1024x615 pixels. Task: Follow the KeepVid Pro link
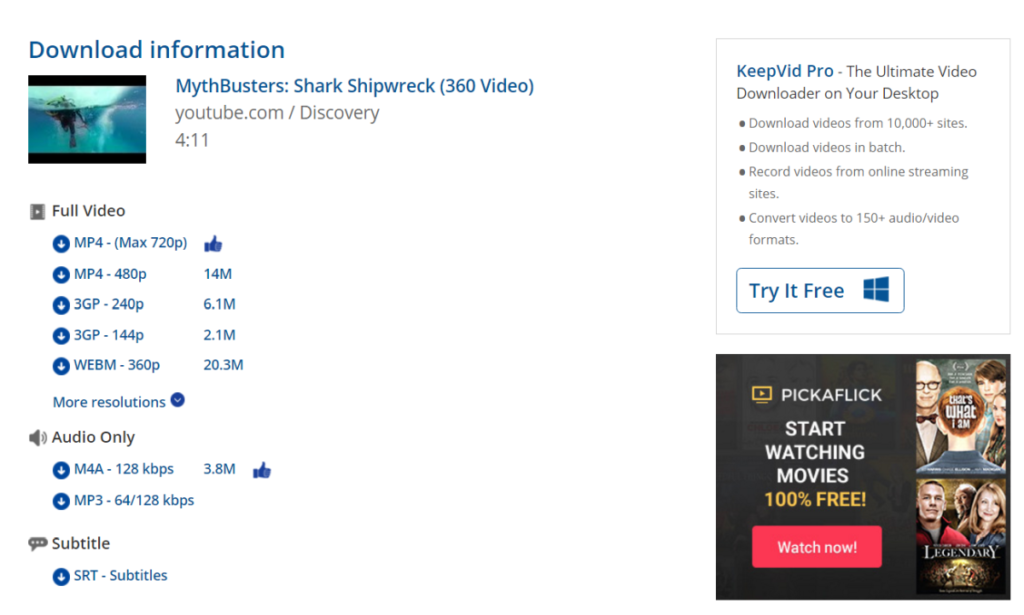click(785, 71)
